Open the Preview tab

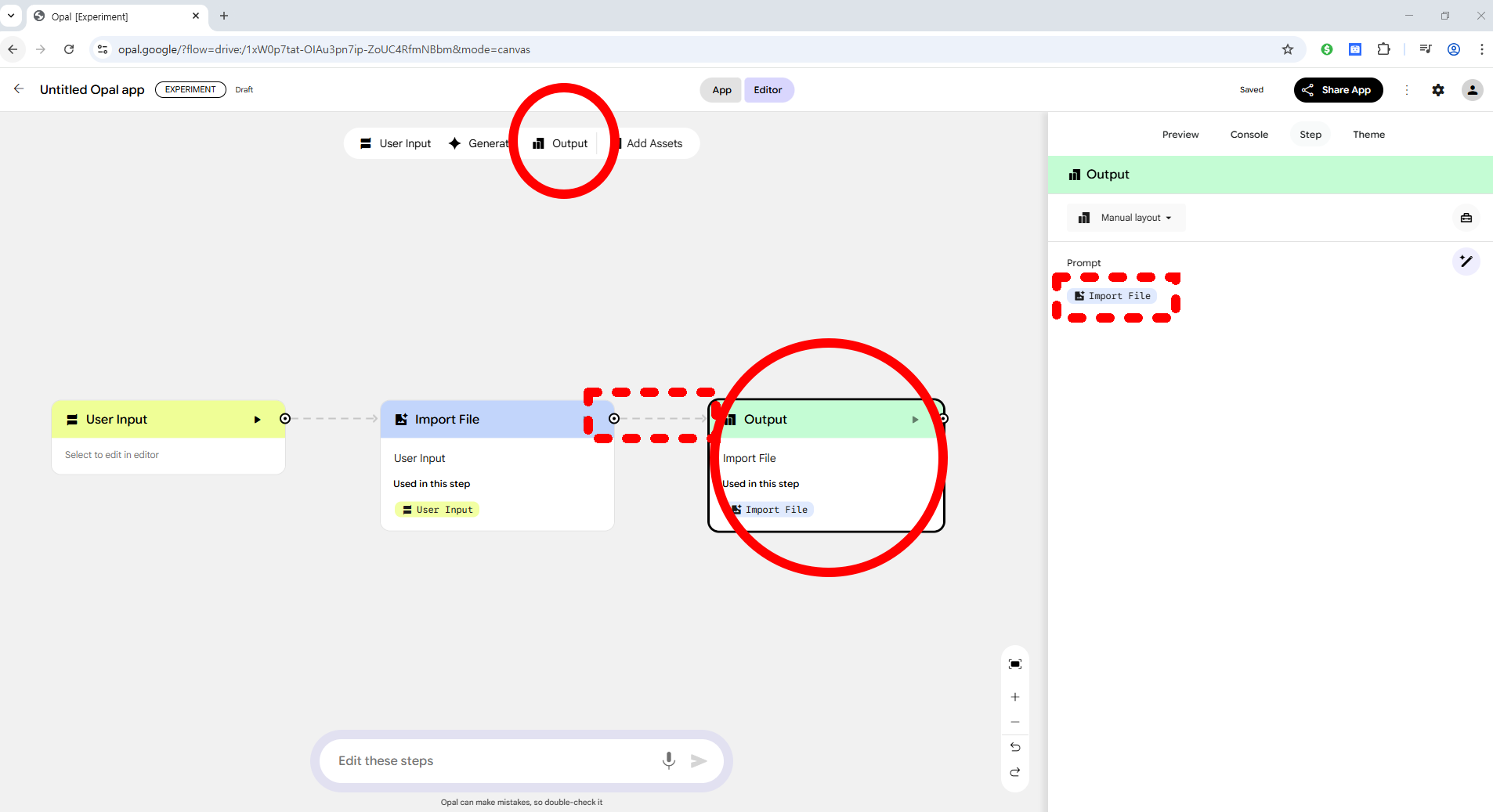1180,135
